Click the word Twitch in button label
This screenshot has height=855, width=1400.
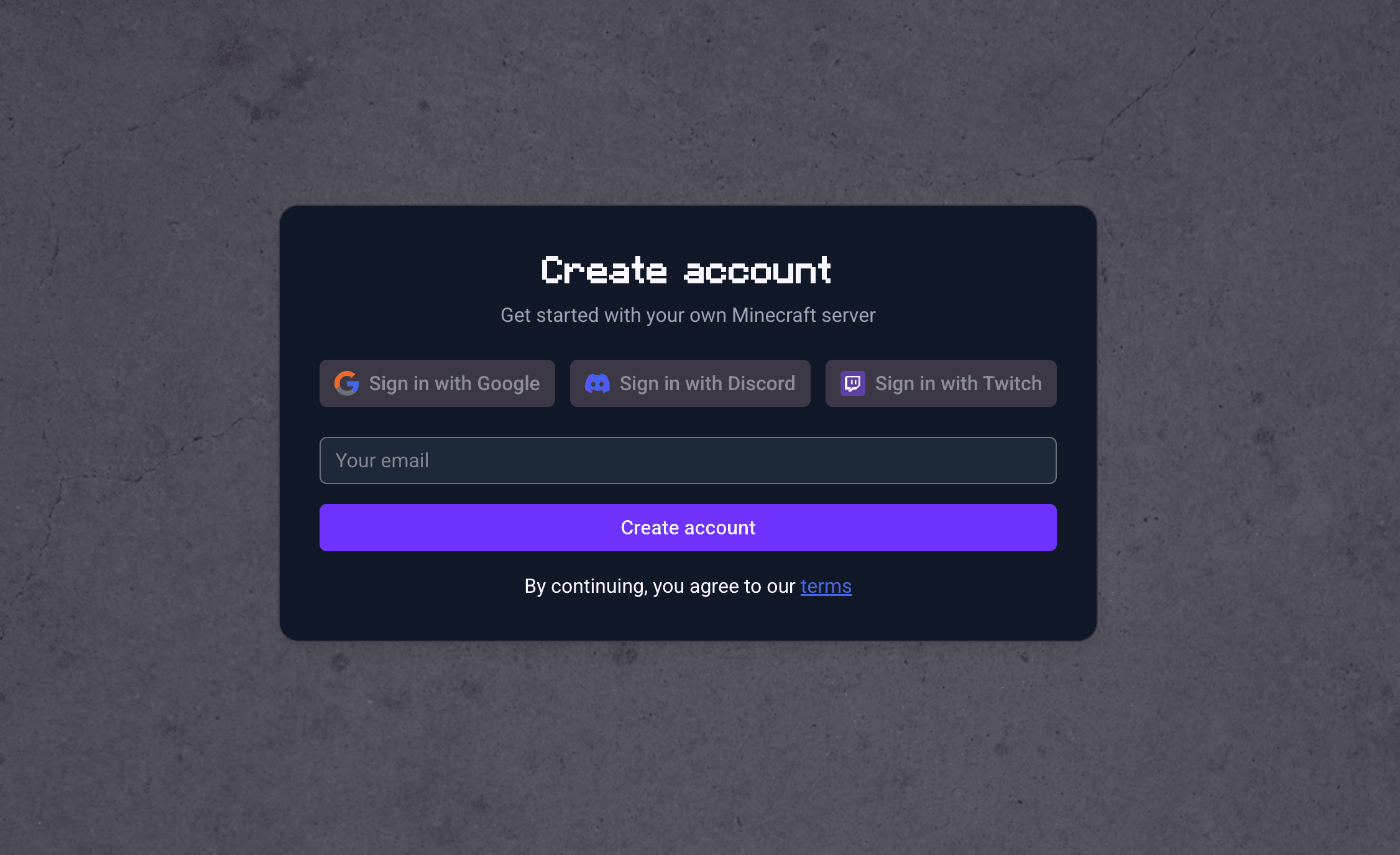click(1013, 383)
